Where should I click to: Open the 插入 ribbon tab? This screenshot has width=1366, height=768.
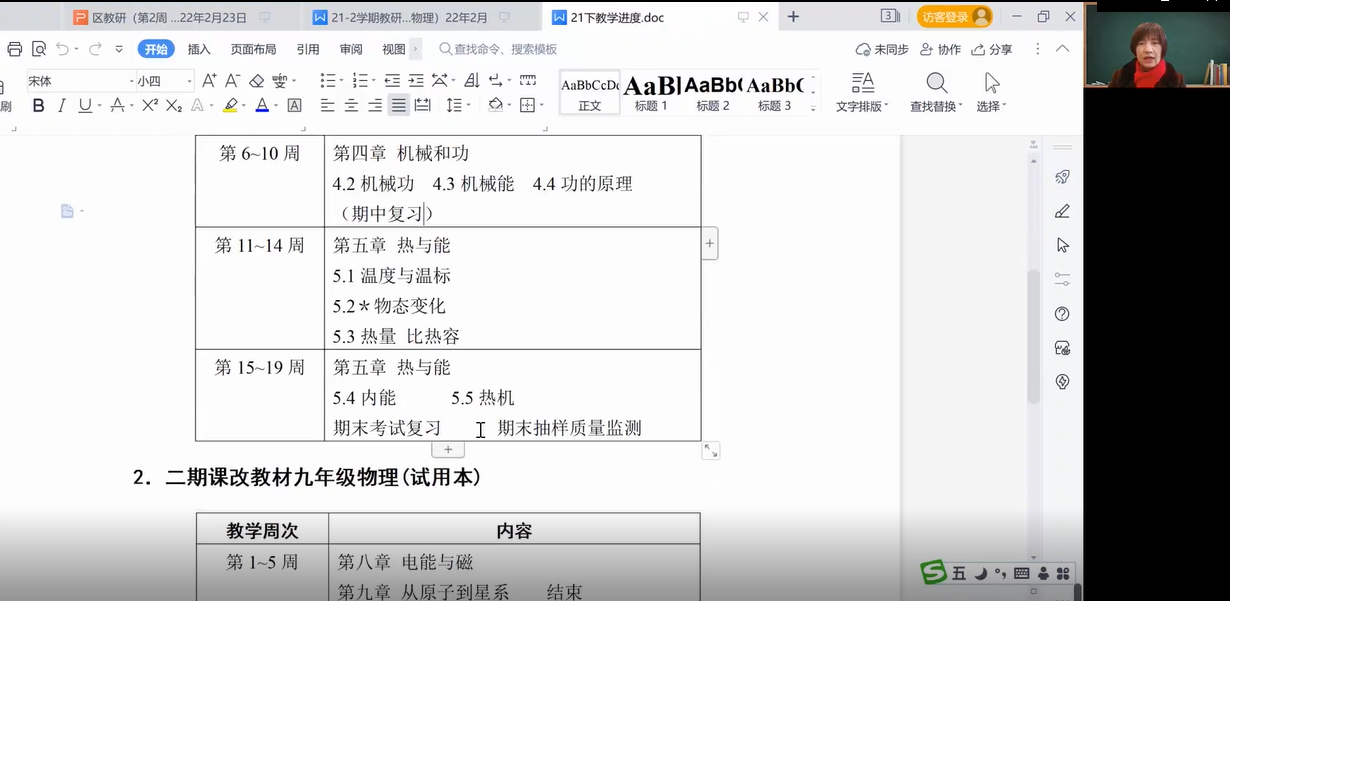pyautogui.click(x=199, y=49)
